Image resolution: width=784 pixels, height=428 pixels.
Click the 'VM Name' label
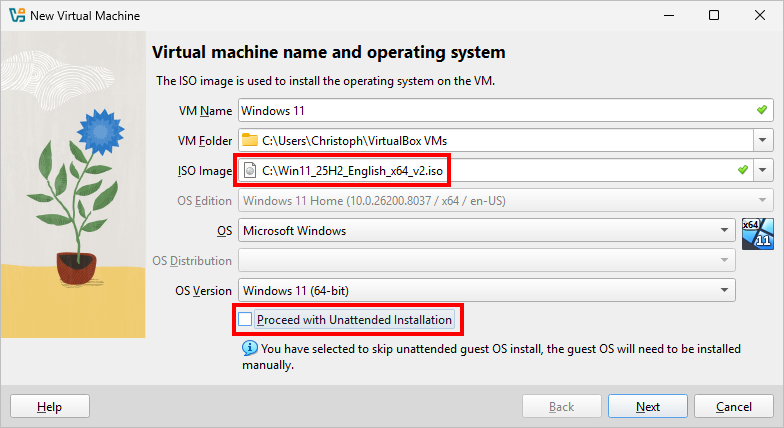205,110
